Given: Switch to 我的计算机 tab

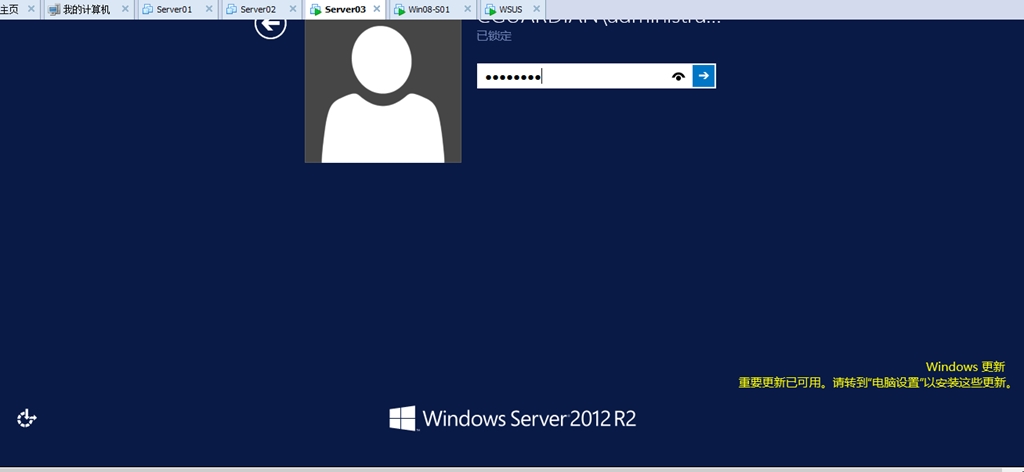Looking at the screenshot, I should (x=88, y=9).
